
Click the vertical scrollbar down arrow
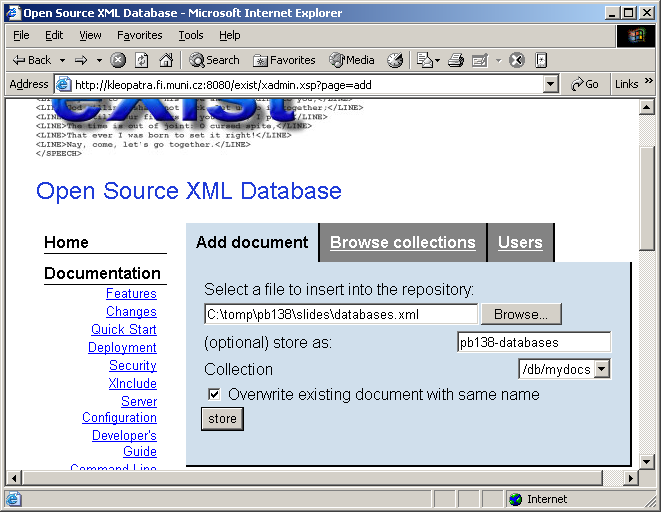pos(646,462)
